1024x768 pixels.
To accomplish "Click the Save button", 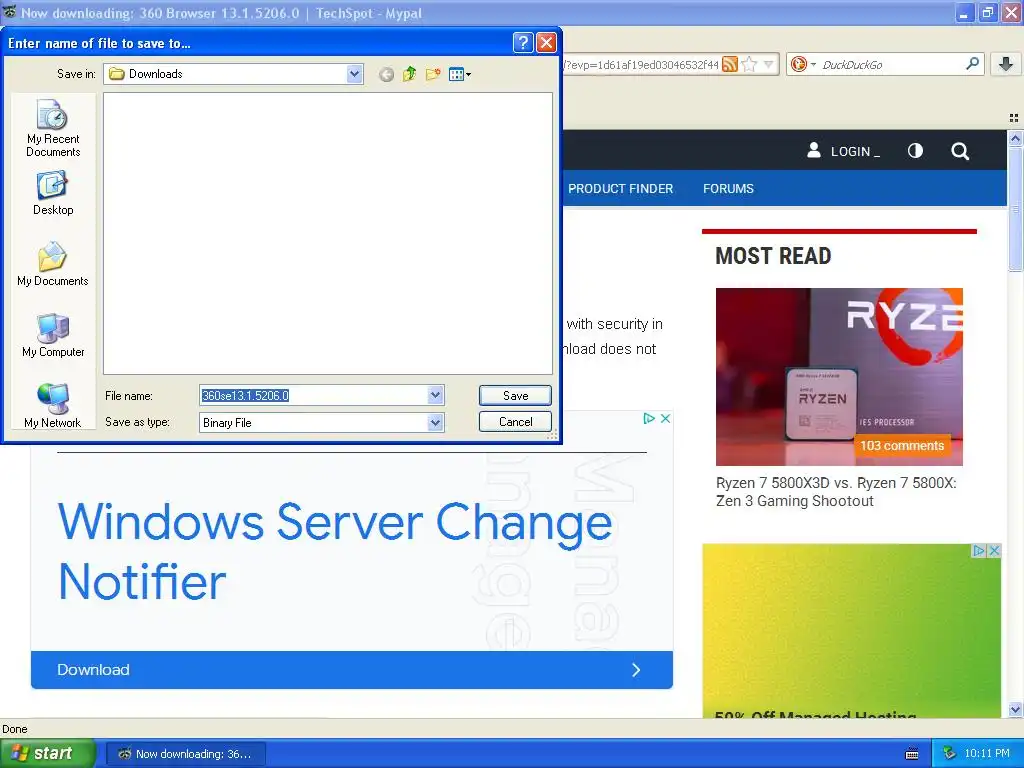I will [x=515, y=395].
